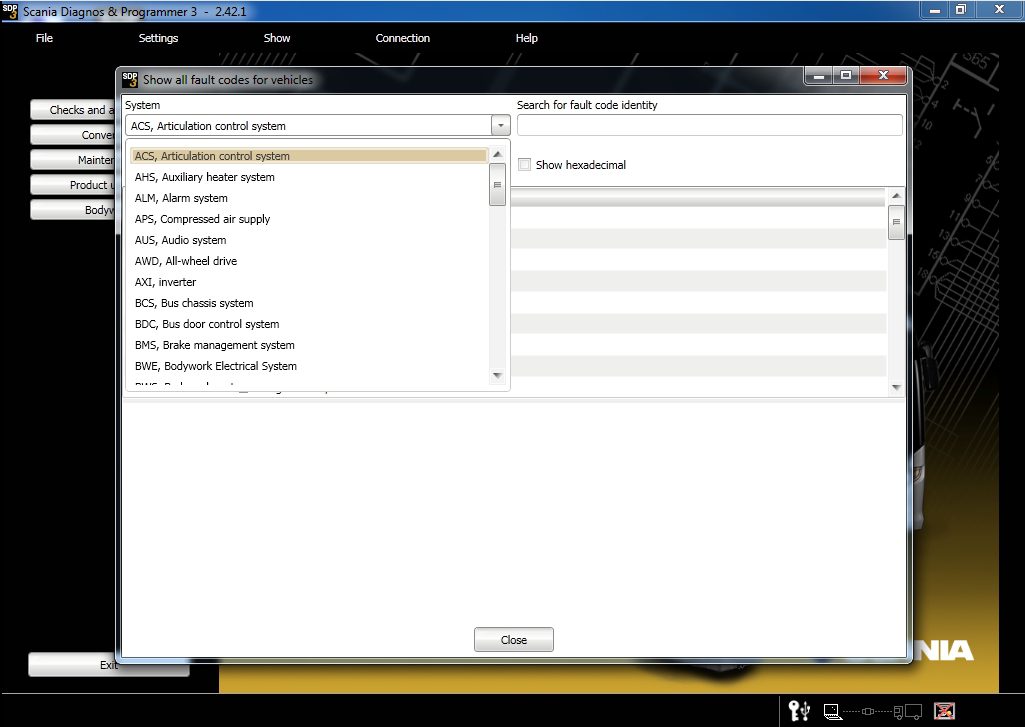Click the USB key license status icon
Viewport: 1025px width, 727px height.
pyautogui.click(x=799, y=711)
